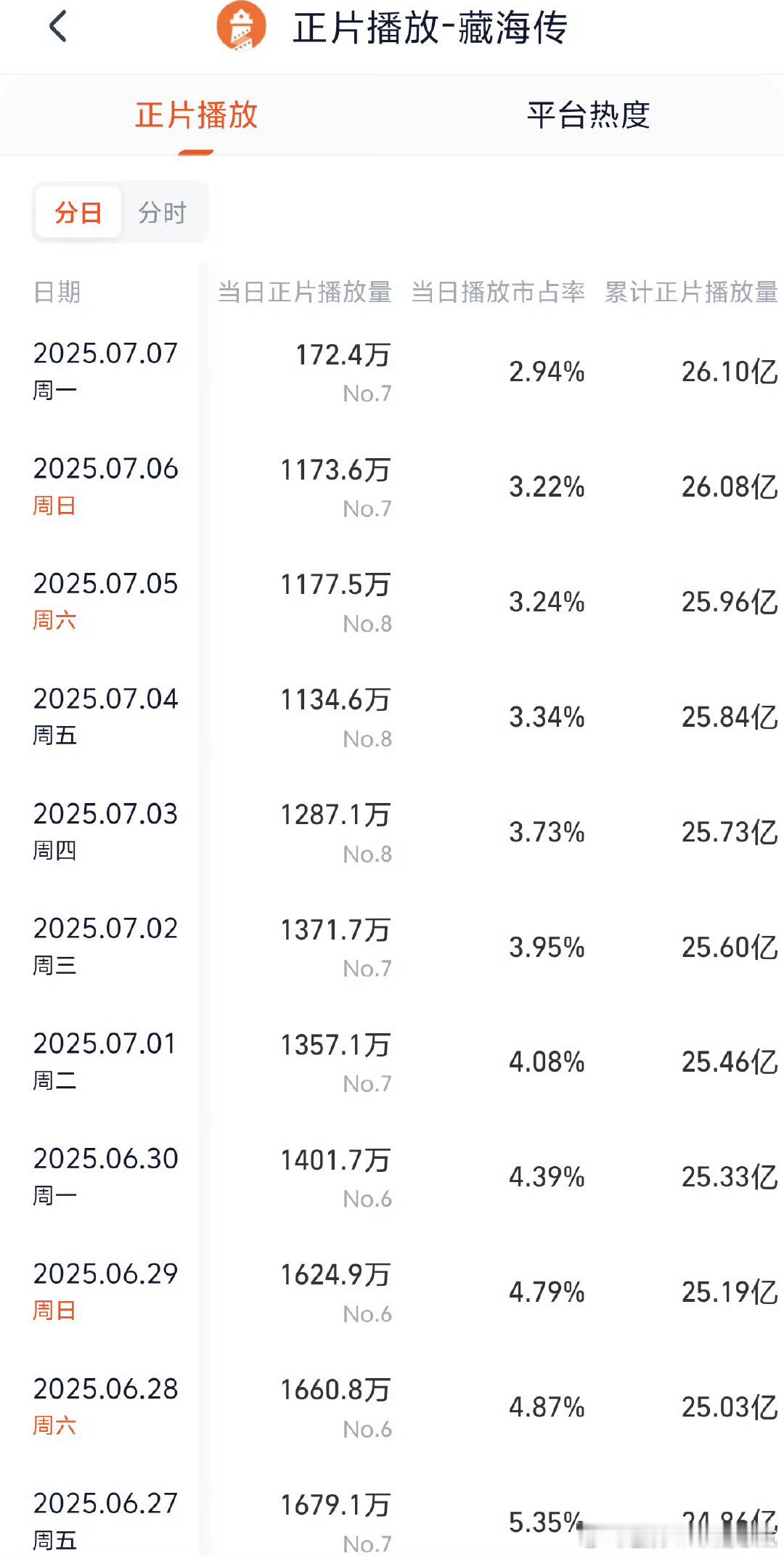Tap the 3.34% market share value

tap(547, 717)
